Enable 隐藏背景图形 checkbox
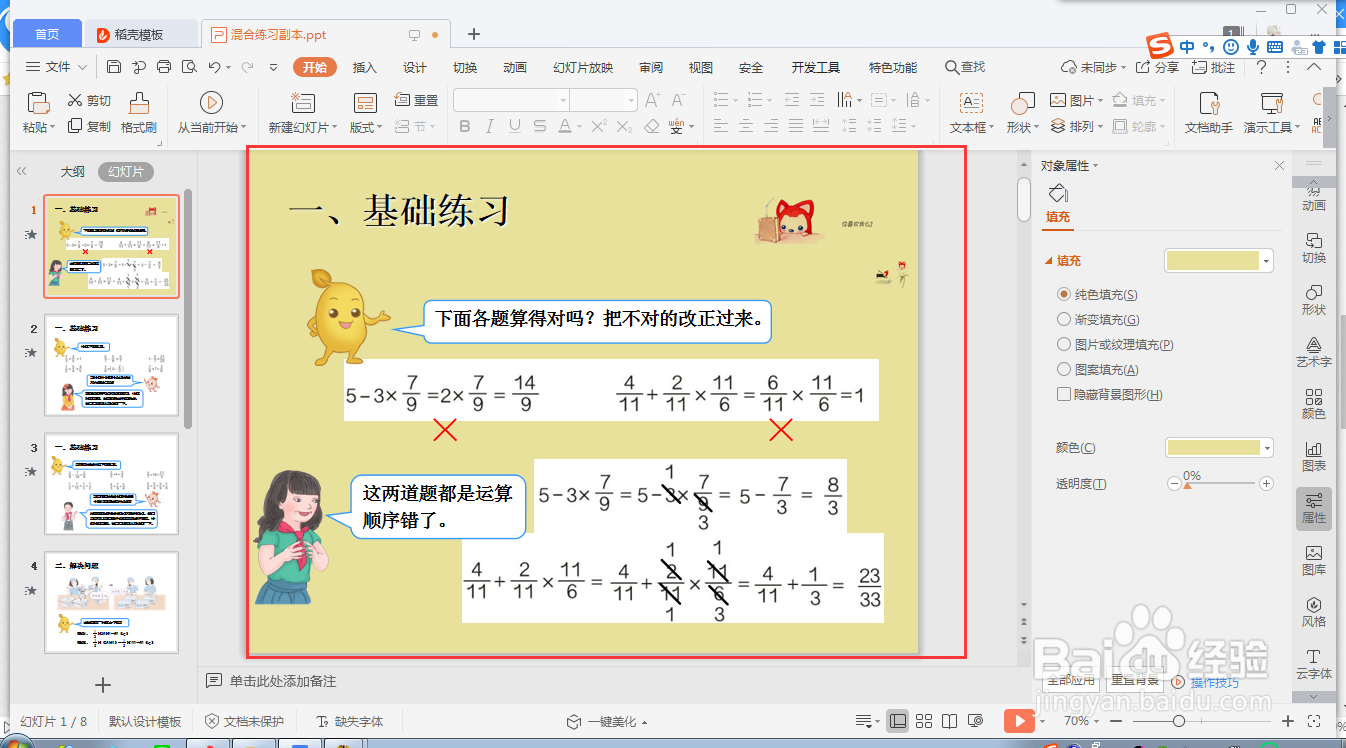This screenshot has width=1346, height=748. pyautogui.click(x=1064, y=393)
